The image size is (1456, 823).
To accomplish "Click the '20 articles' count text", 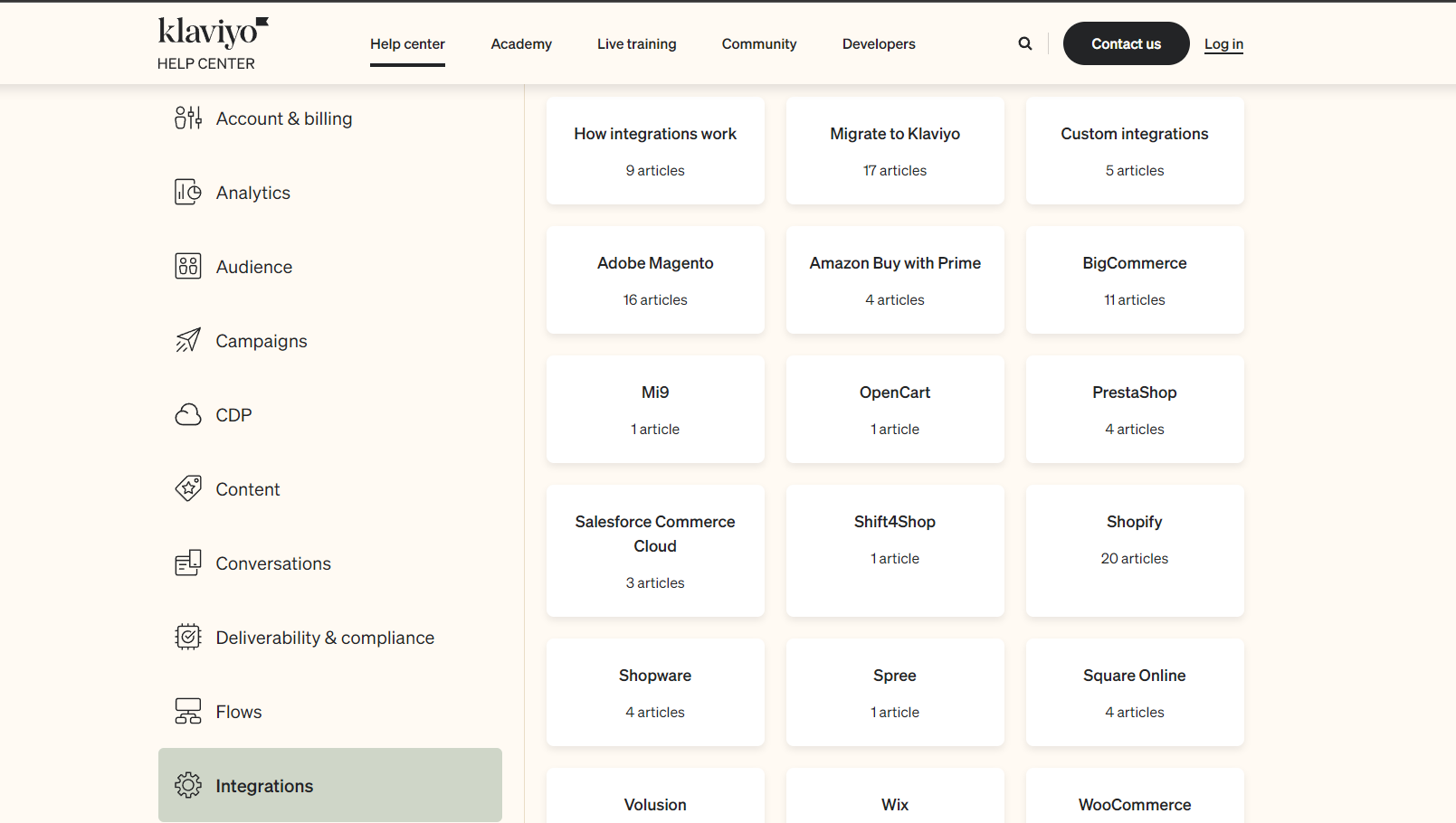I will coord(1135,559).
